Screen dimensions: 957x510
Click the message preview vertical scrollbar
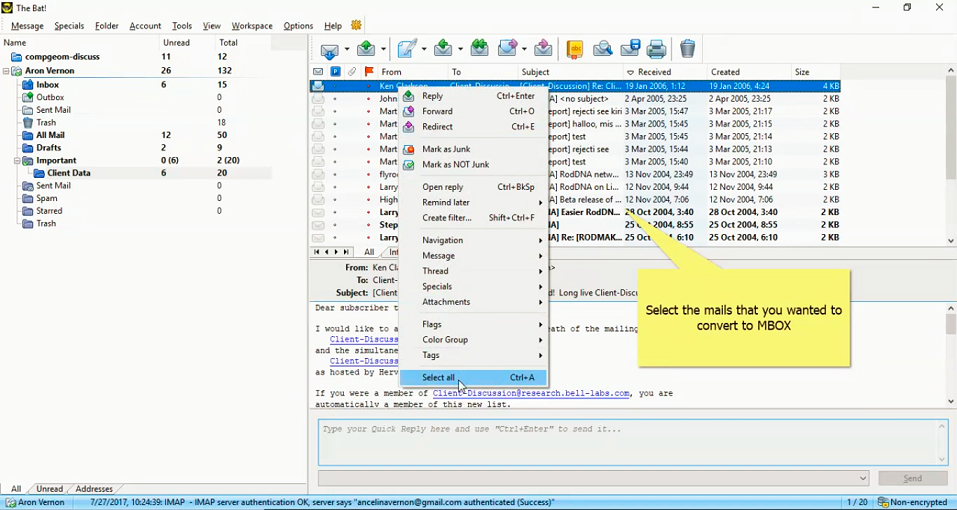950,354
